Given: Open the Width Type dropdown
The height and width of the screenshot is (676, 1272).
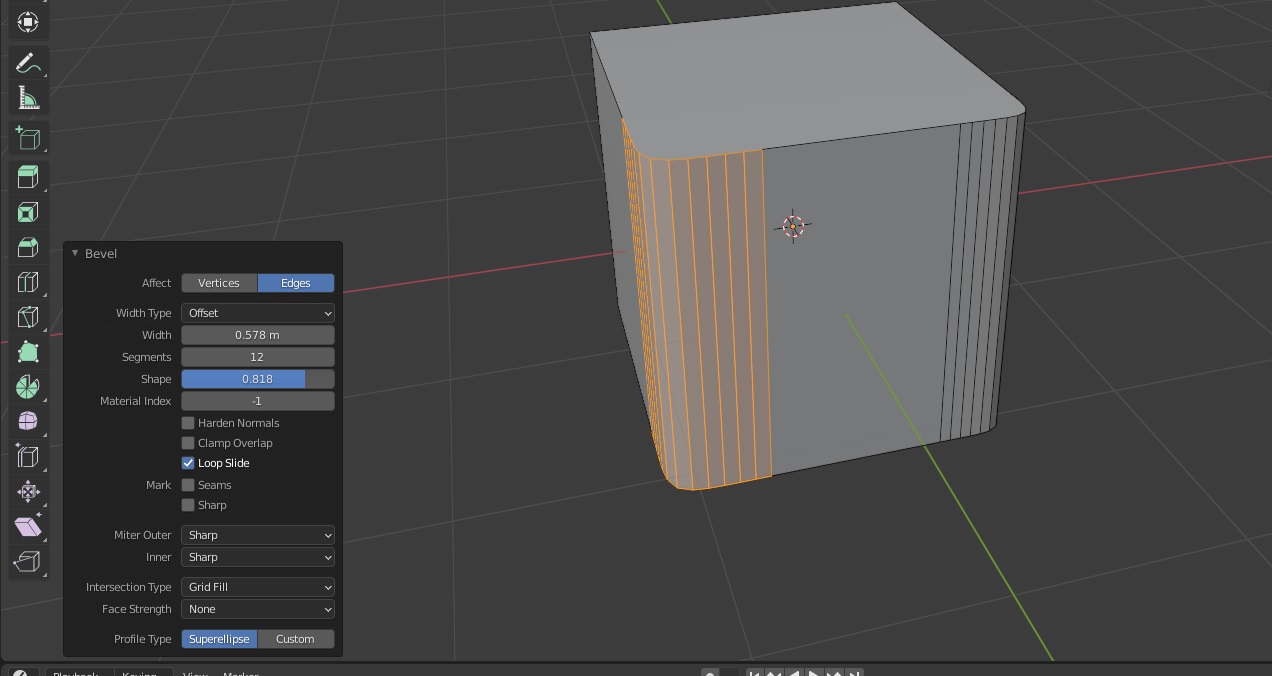Looking at the screenshot, I should 258,313.
